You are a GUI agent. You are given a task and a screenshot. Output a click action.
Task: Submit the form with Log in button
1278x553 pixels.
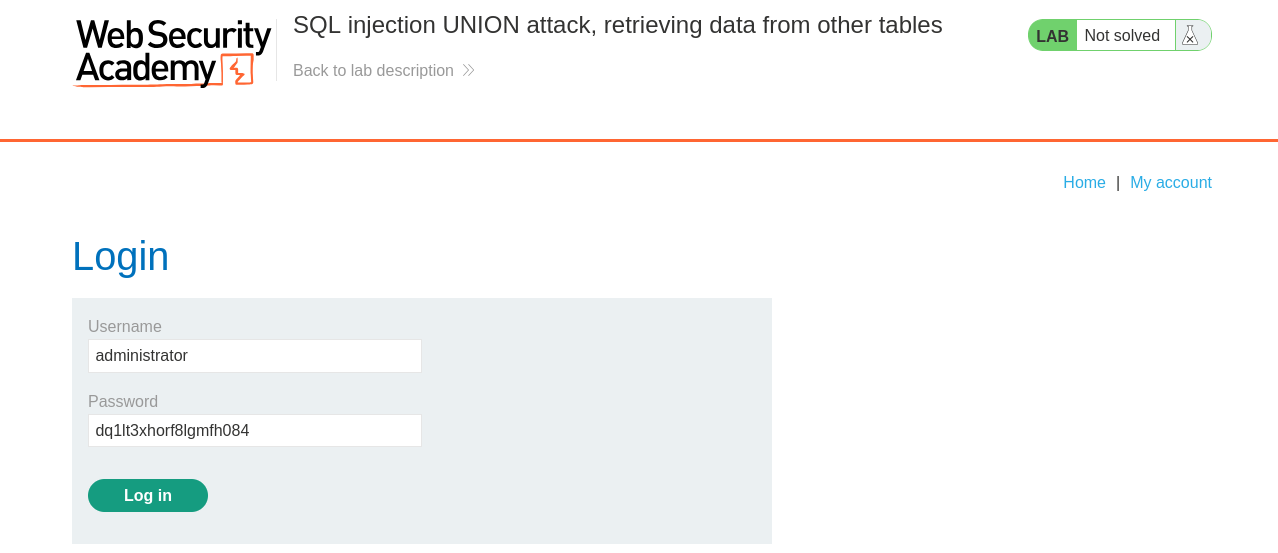(x=148, y=495)
